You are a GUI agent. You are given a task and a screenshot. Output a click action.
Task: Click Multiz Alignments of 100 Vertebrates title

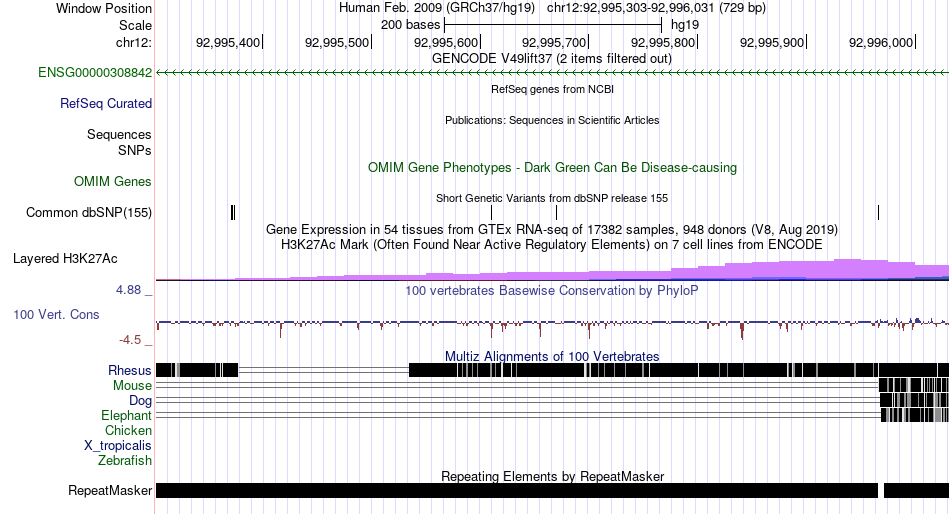point(552,356)
